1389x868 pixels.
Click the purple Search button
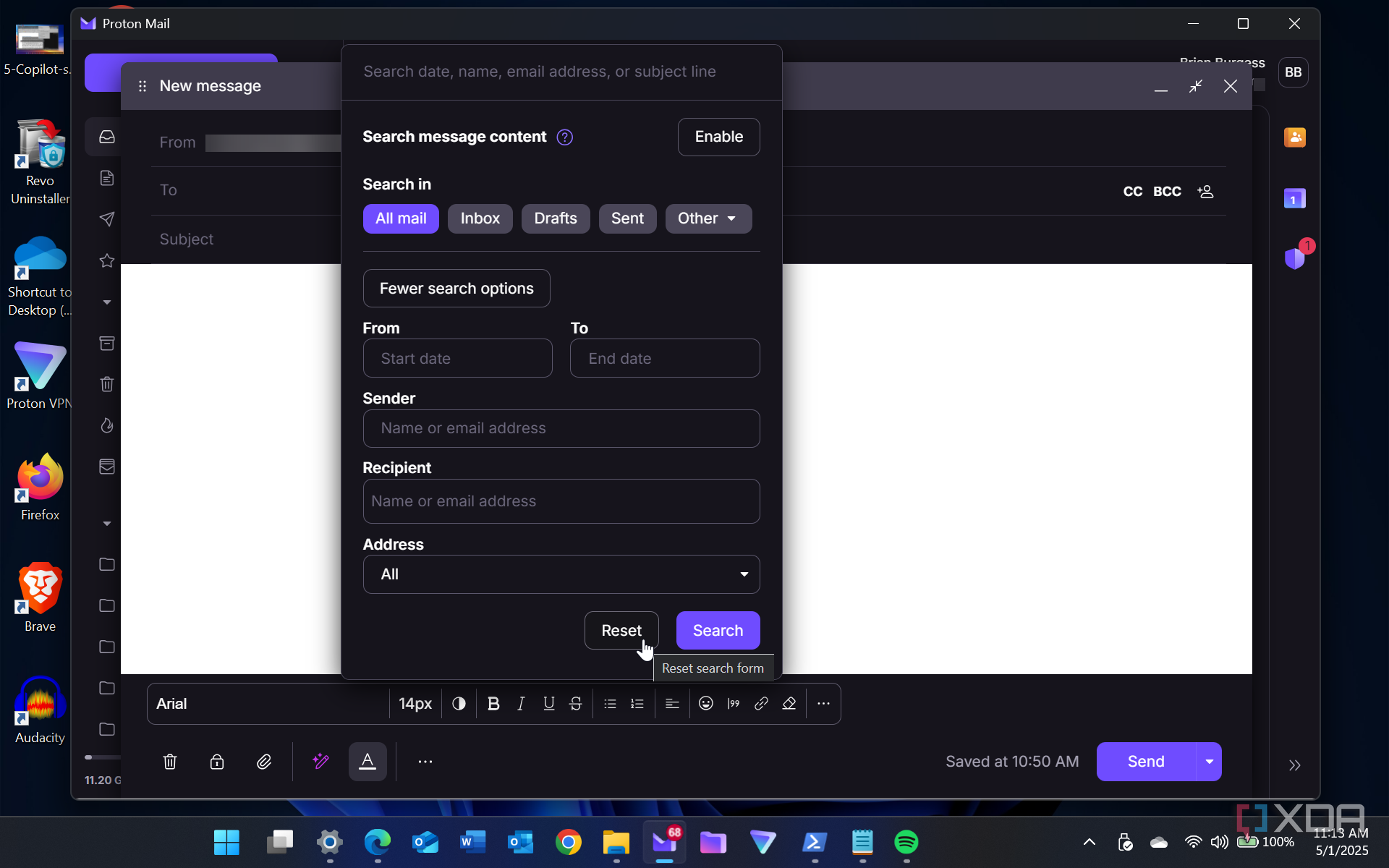coord(718,631)
